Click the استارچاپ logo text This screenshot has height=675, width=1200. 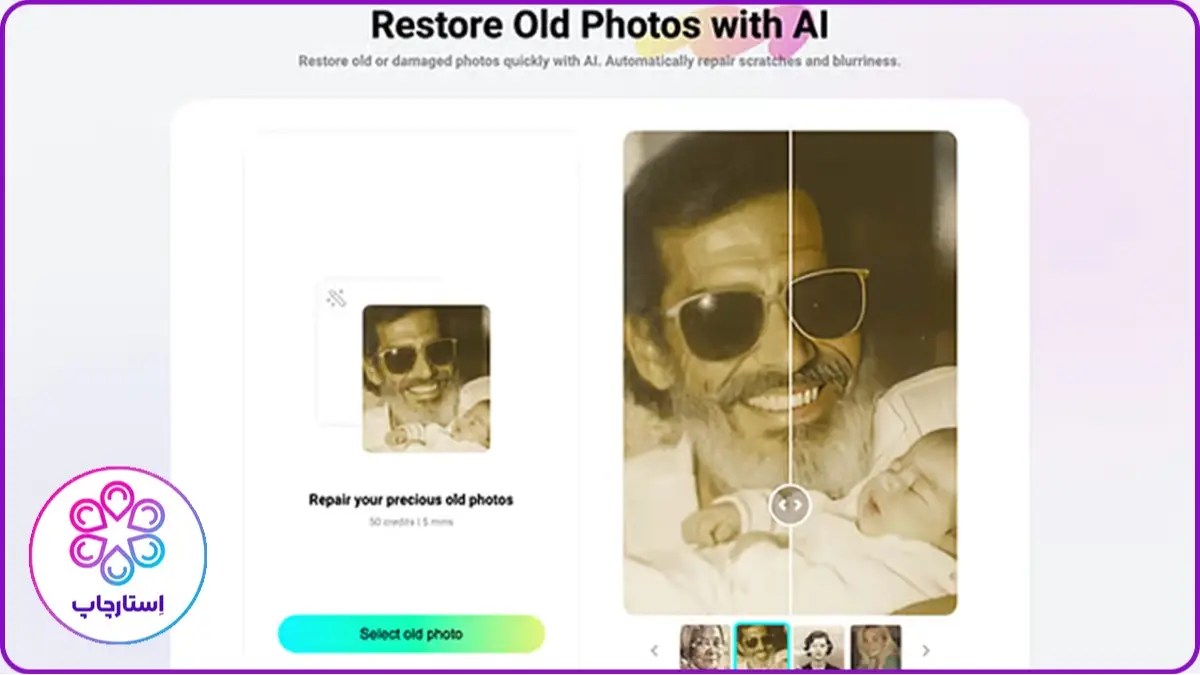point(118,605)
